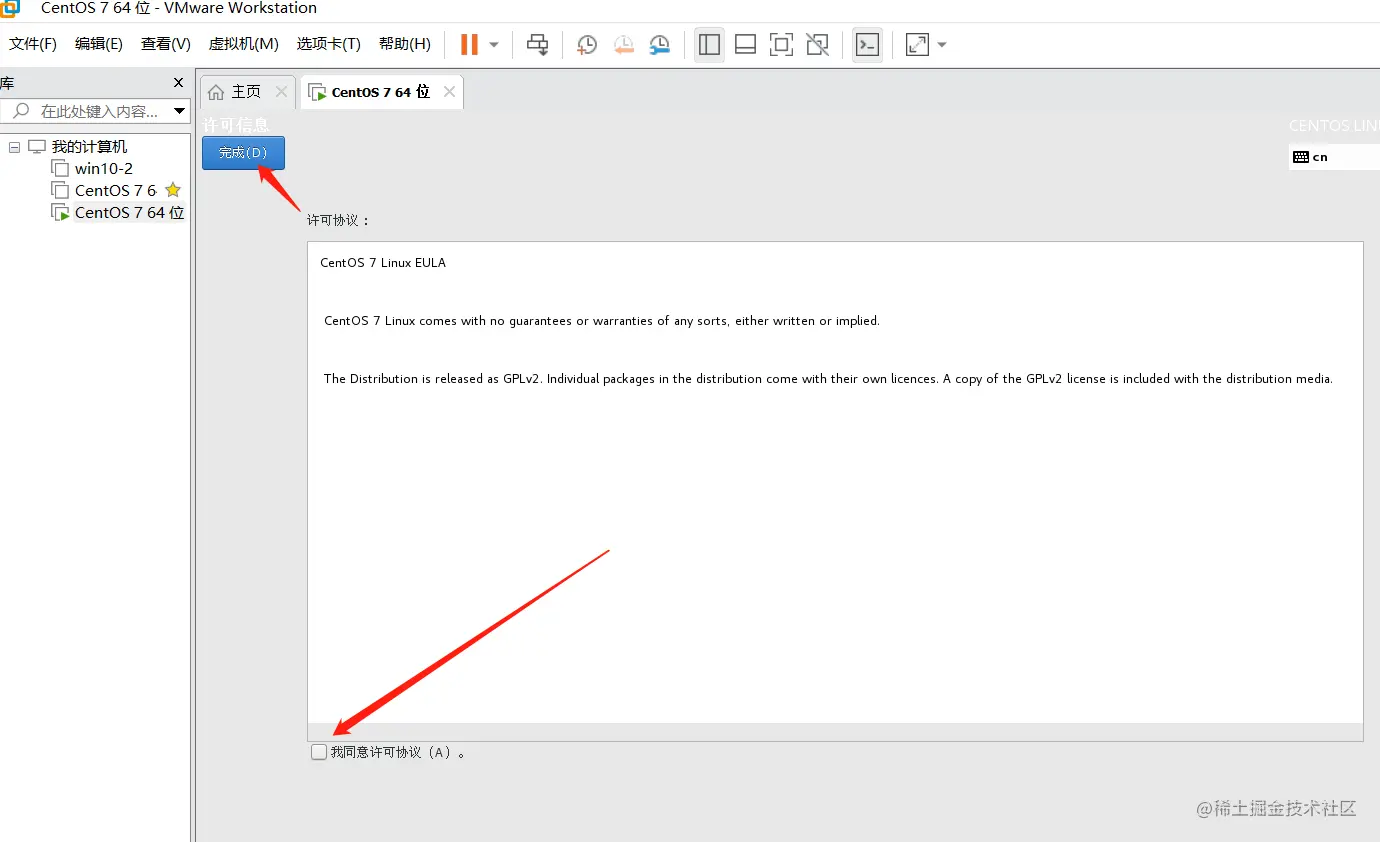Close the 主页 tab
Screen dimensions: 1380x842
pos(282,92)
